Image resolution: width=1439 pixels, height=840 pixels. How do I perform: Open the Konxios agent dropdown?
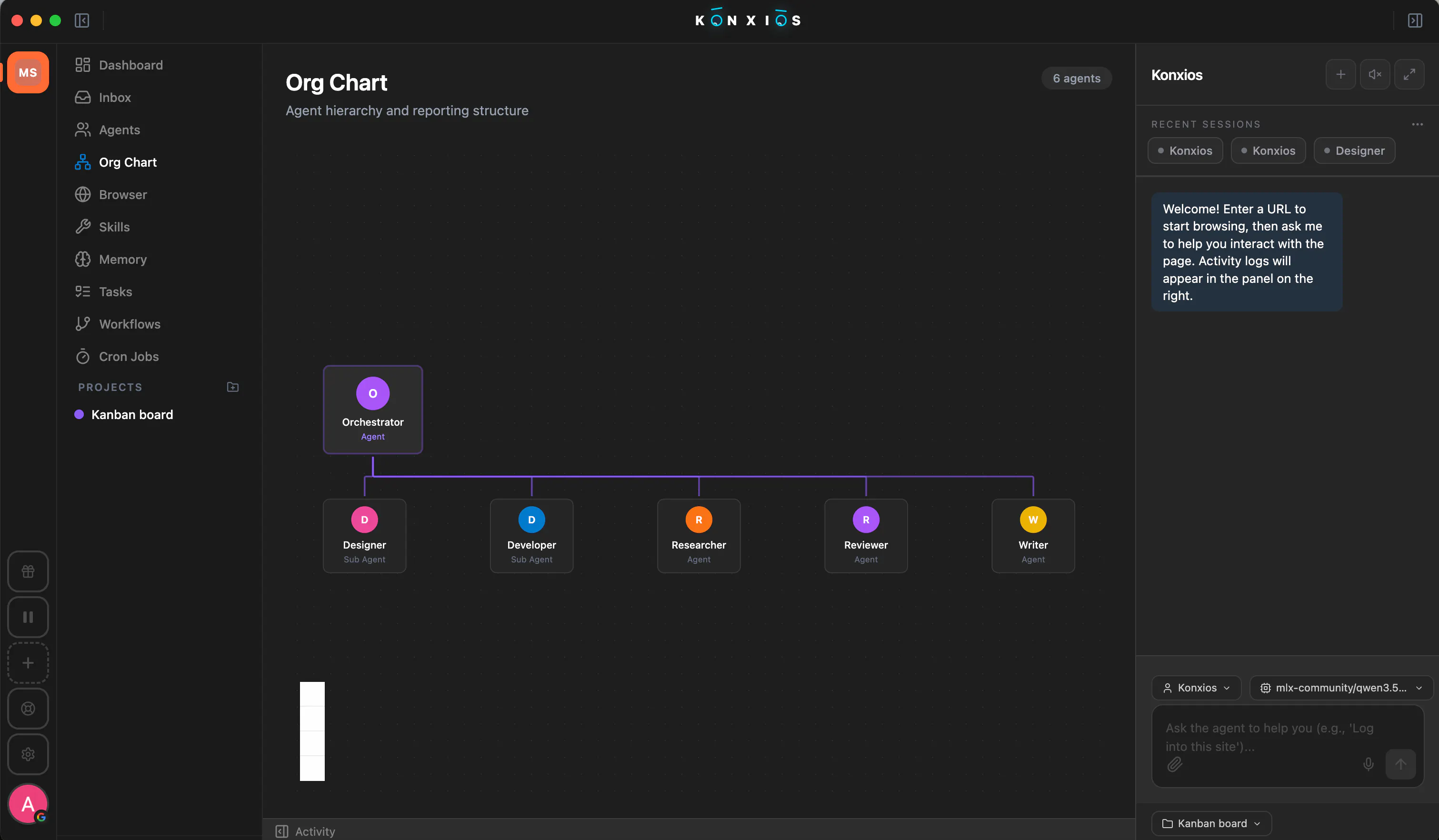1196,688
